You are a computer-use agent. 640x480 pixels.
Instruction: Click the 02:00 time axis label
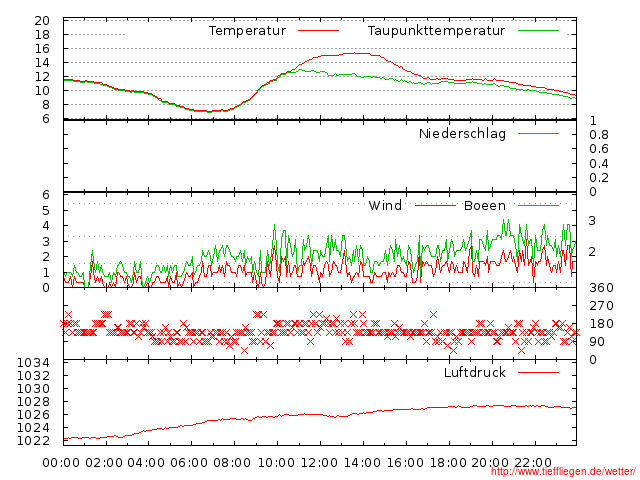[104, 462]
